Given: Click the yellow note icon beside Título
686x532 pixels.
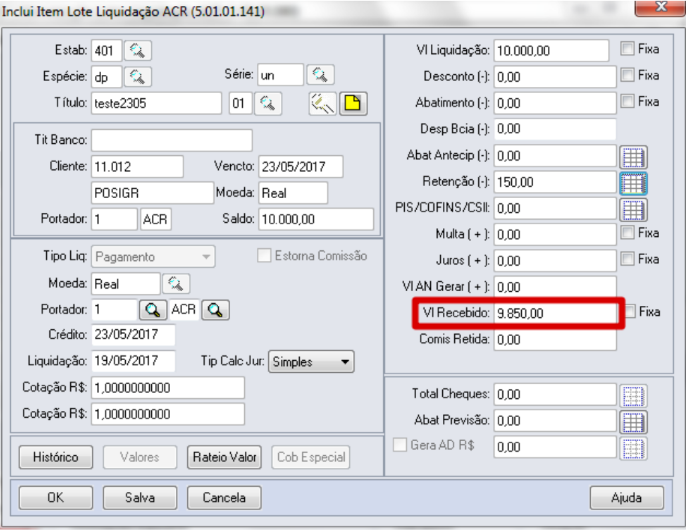Looking at the screenshot, I should point(353,104).
